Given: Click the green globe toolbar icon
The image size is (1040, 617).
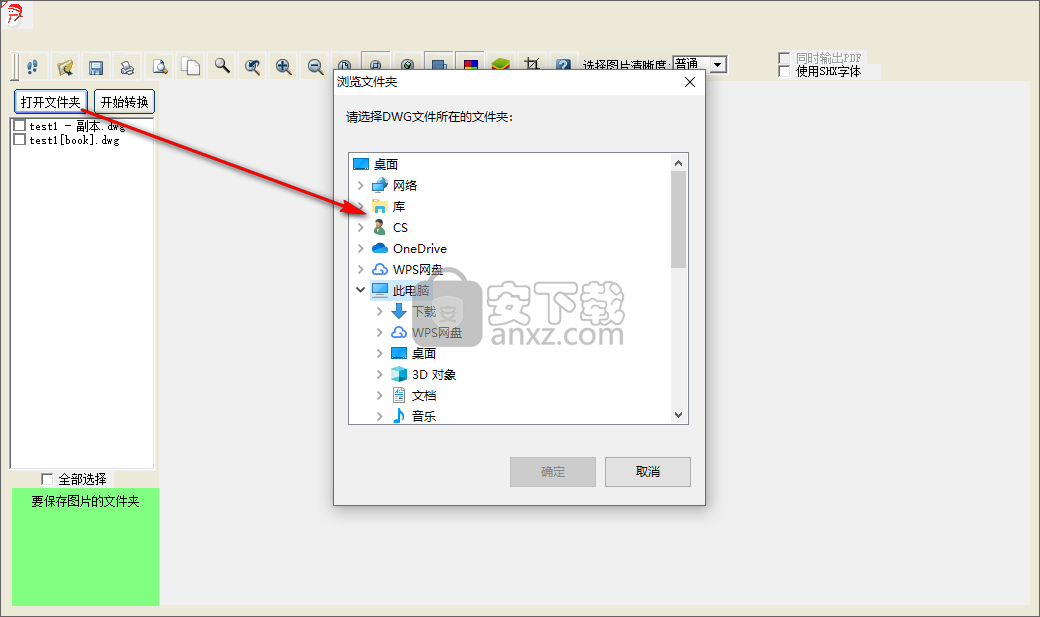Looking at the screenshot, I should point(407,62).
